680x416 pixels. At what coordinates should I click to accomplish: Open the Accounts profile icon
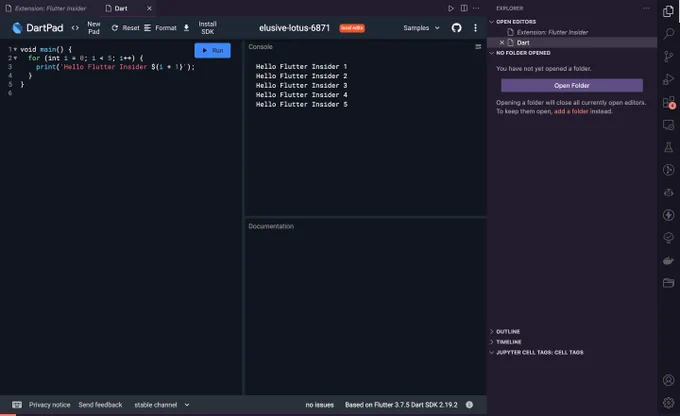pyautogui.click(x=668, y=380)
